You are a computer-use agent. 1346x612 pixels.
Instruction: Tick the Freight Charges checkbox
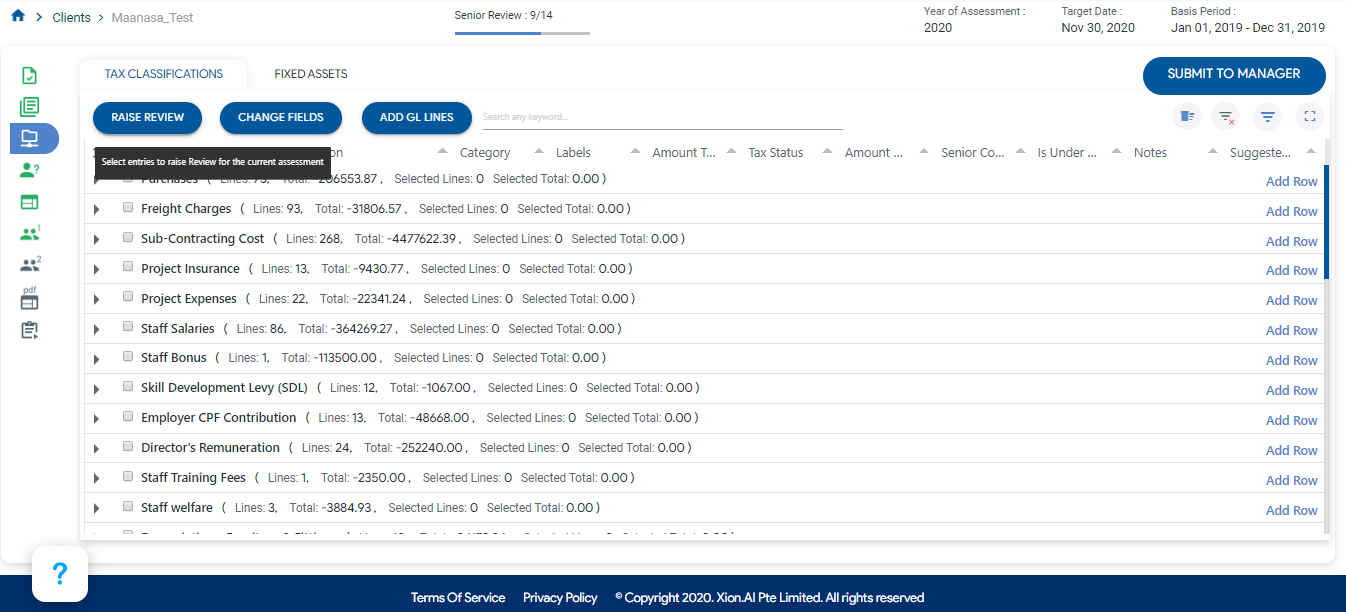(x=127, y=208)
